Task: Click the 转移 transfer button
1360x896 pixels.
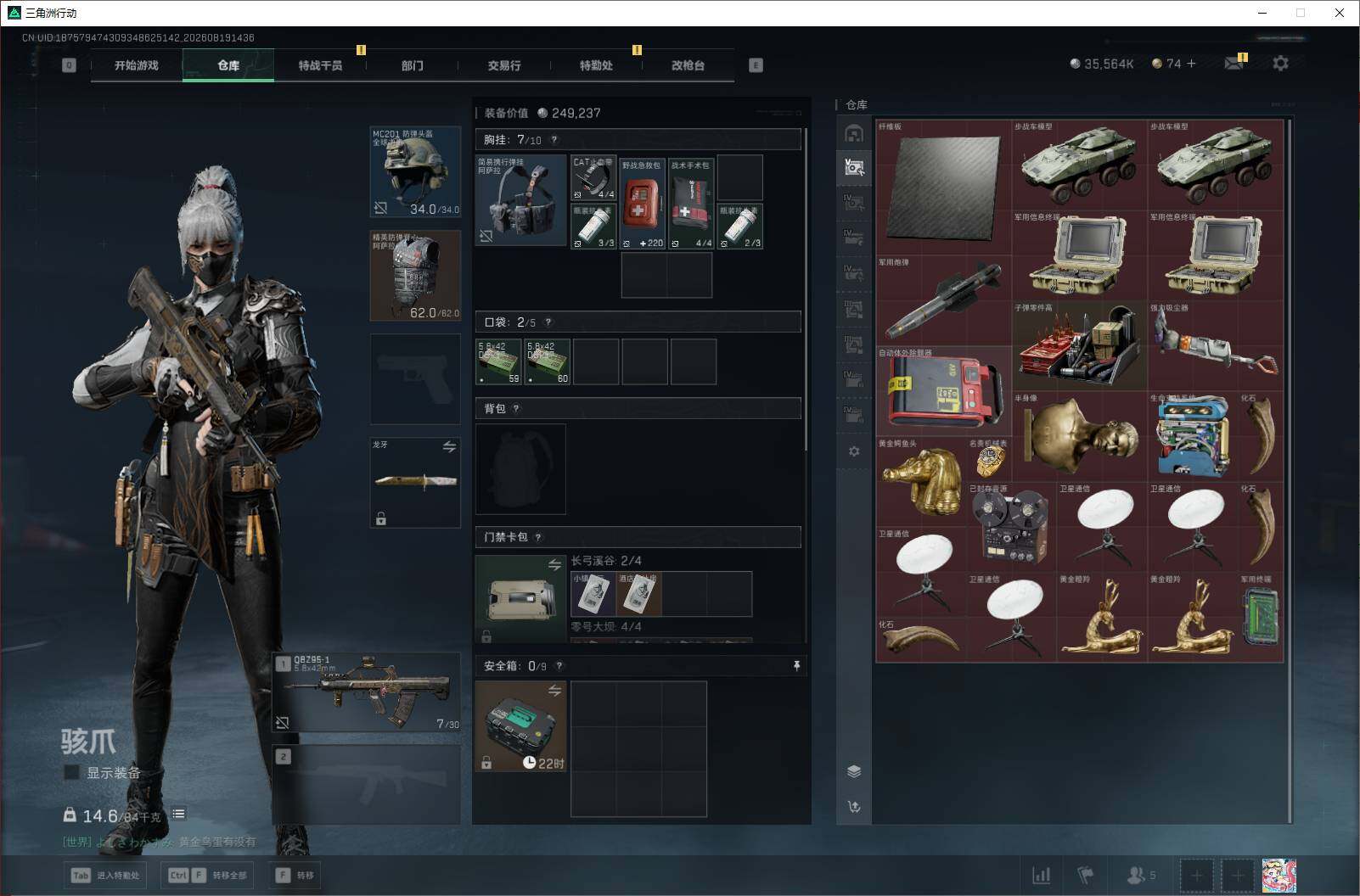Action: pos(295,876)
